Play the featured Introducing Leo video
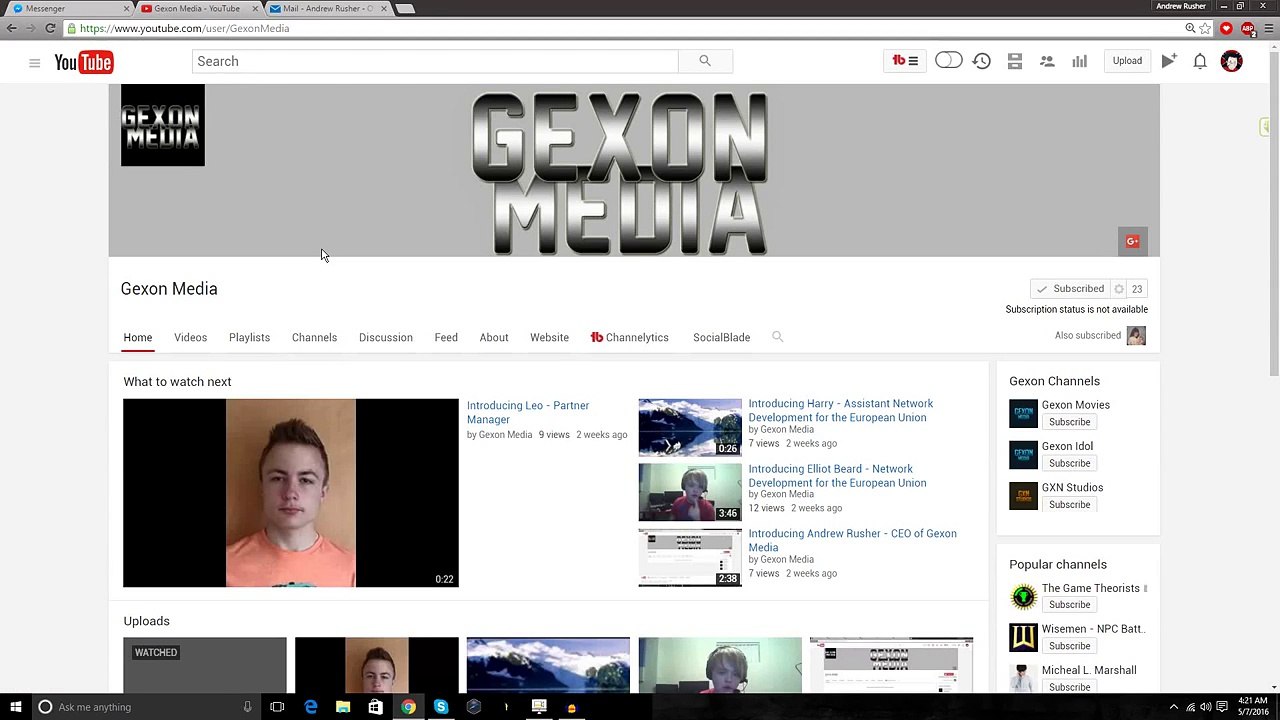Viewport: 1280px width, 720px height. 291,493
